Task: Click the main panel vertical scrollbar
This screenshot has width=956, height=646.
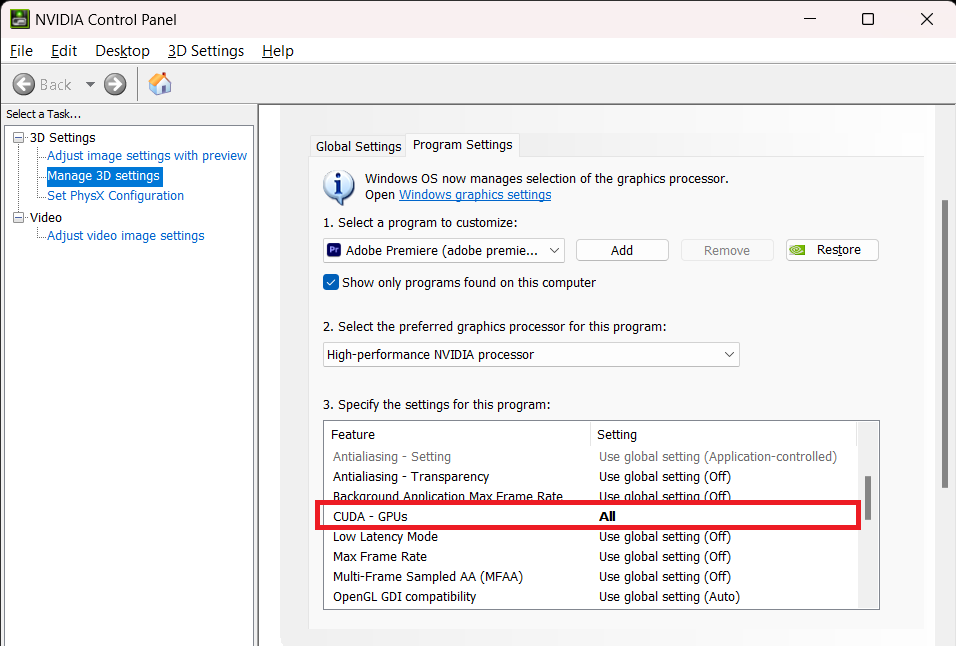Action: click(x=945, y=344)
